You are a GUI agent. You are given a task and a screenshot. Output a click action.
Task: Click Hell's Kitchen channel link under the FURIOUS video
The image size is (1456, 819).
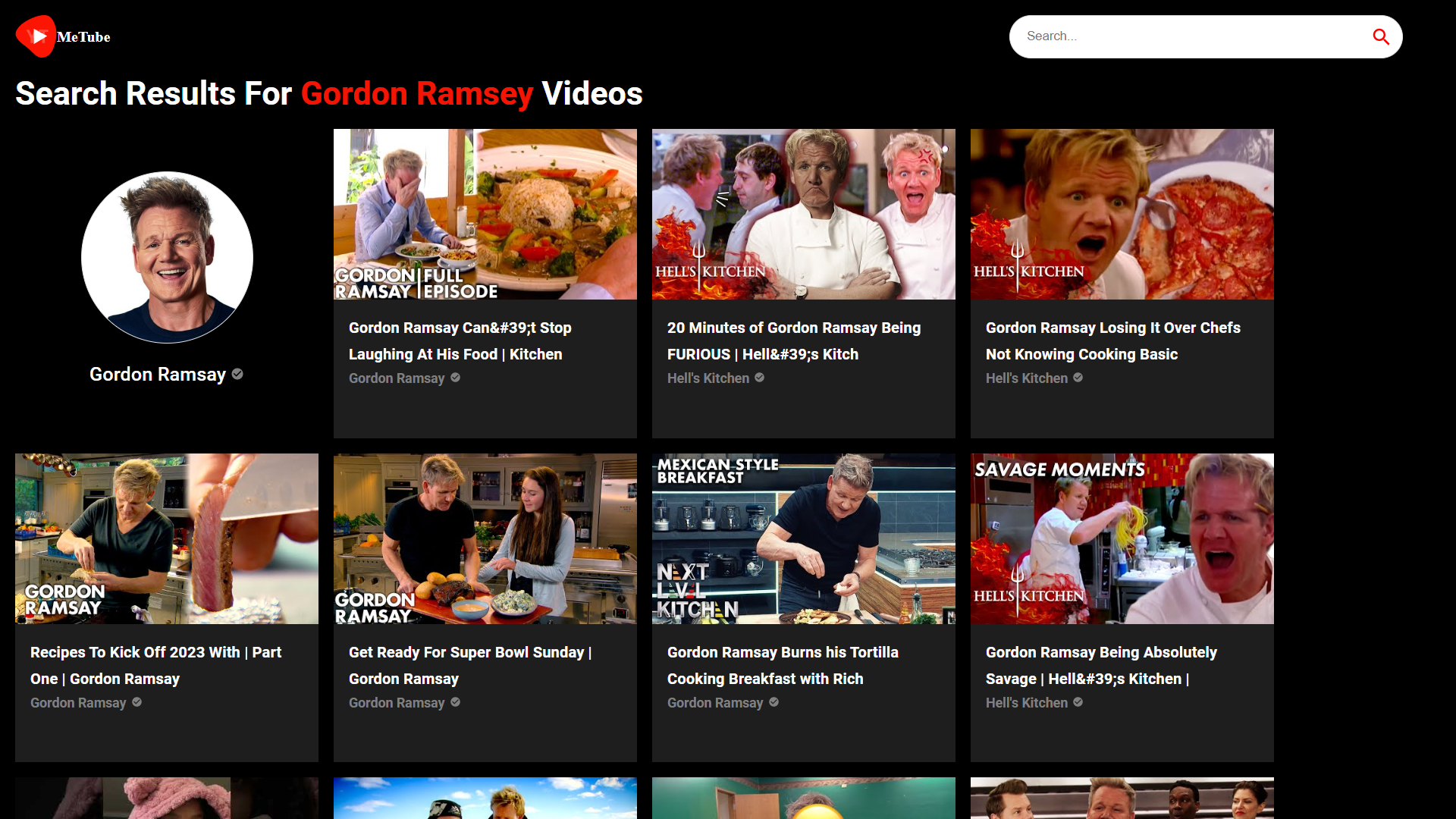[x=708, y=378]
